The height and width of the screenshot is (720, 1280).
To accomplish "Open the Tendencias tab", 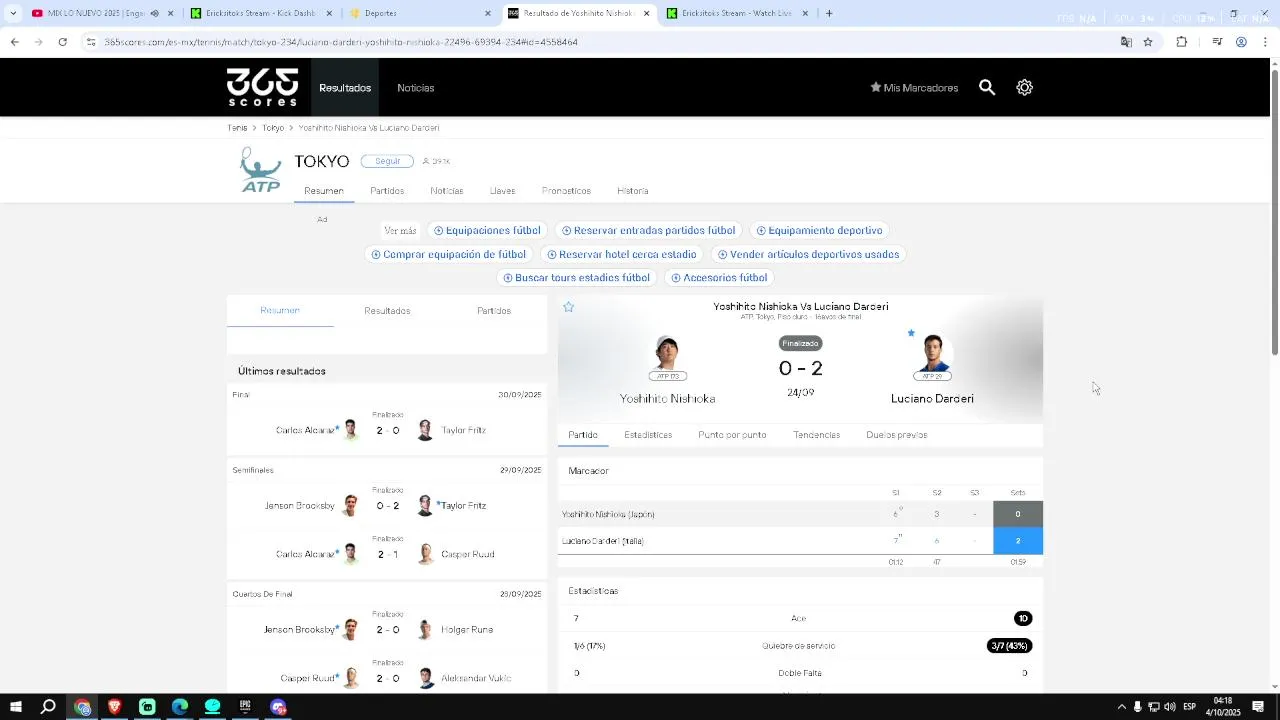I will 816,435.
